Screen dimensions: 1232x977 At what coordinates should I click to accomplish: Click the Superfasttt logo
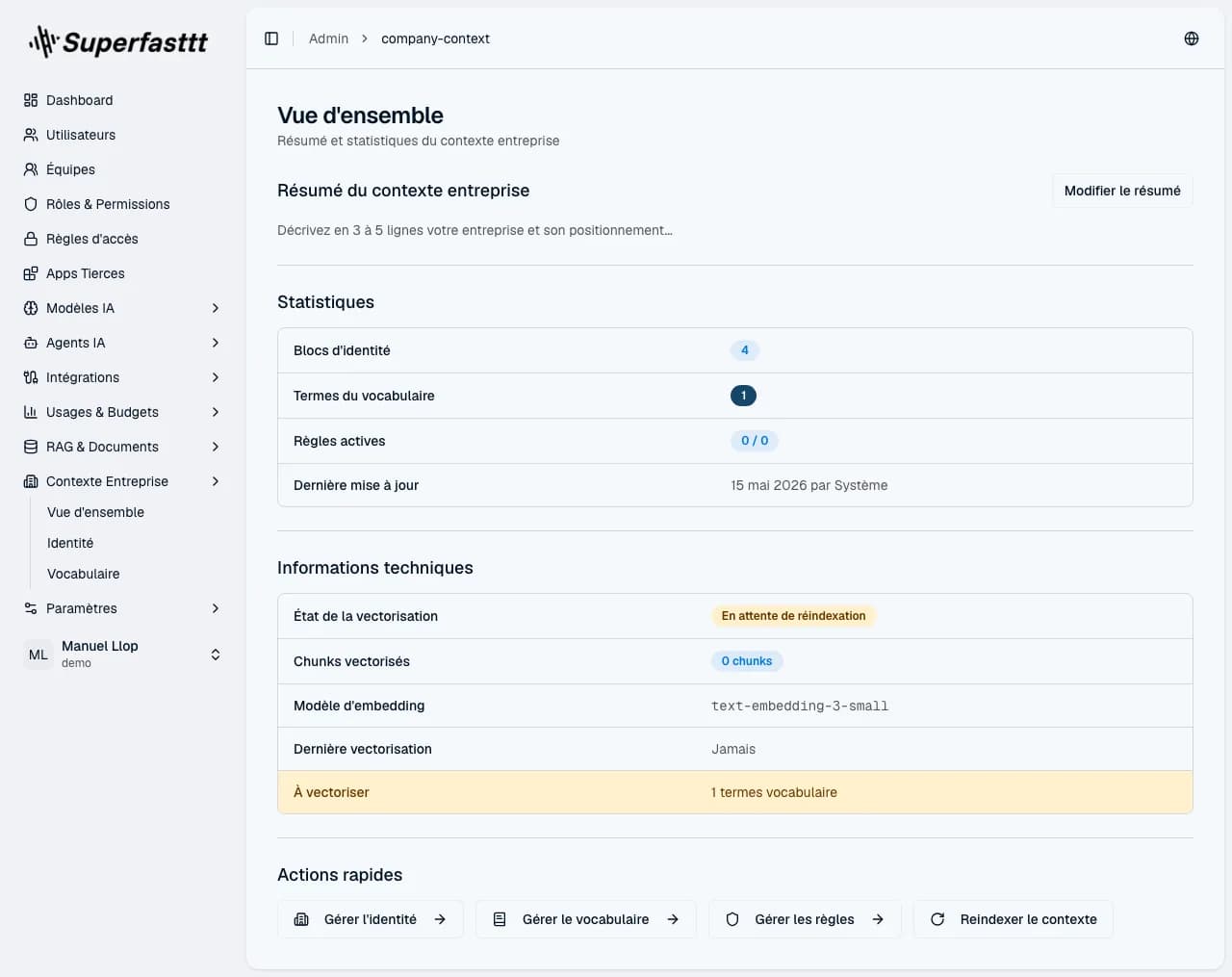coord(118,41)
